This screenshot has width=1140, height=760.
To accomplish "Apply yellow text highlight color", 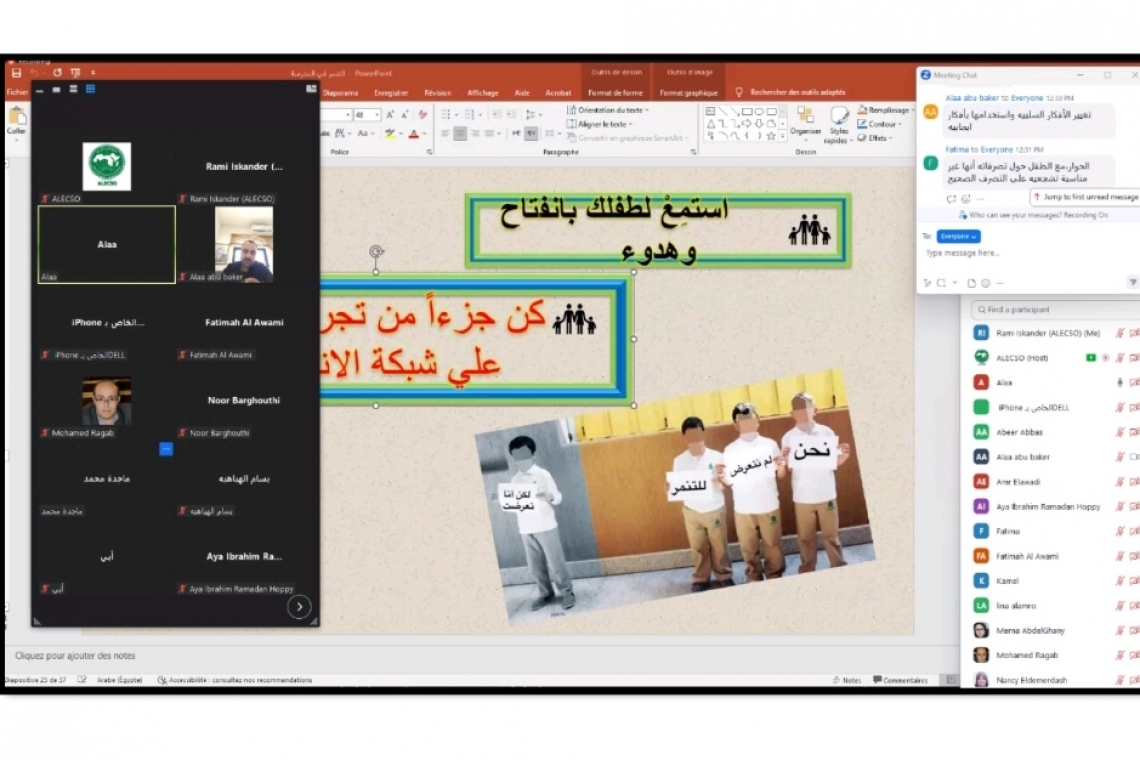I will pos(390,134).
